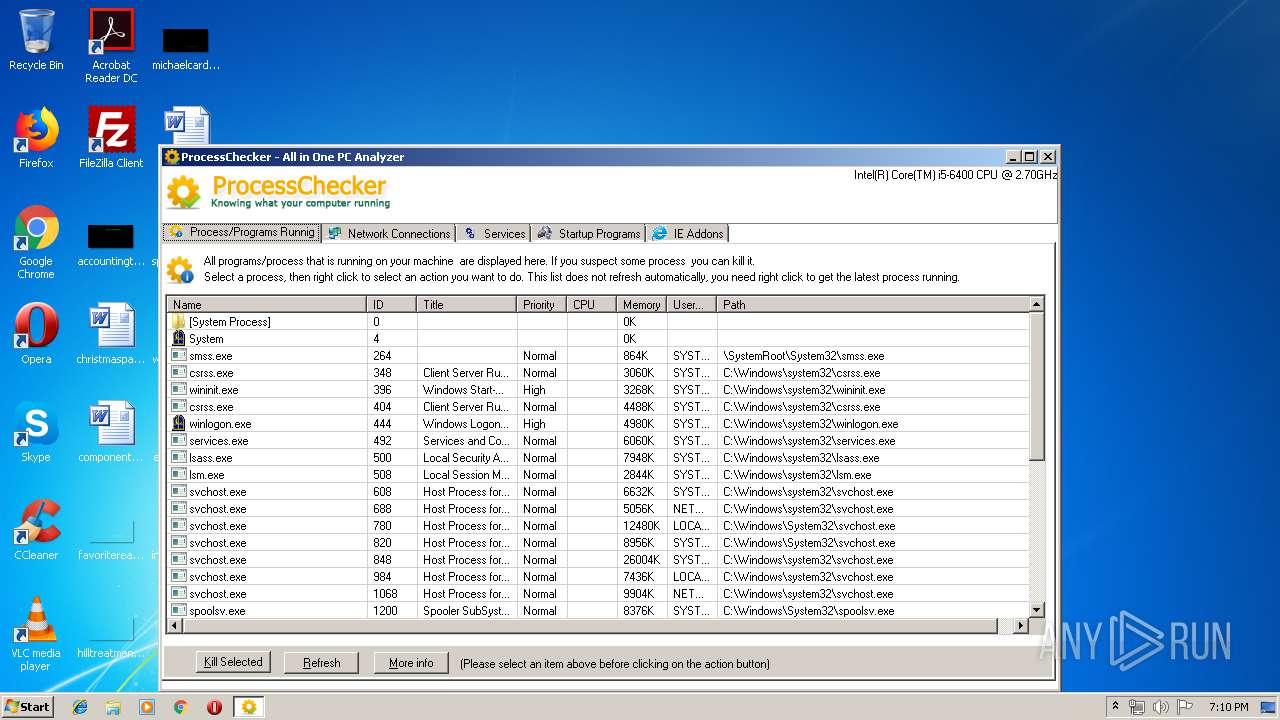Switch to Network Connections tab
Screen dimensions: 1280x720
tap(388, 233)
